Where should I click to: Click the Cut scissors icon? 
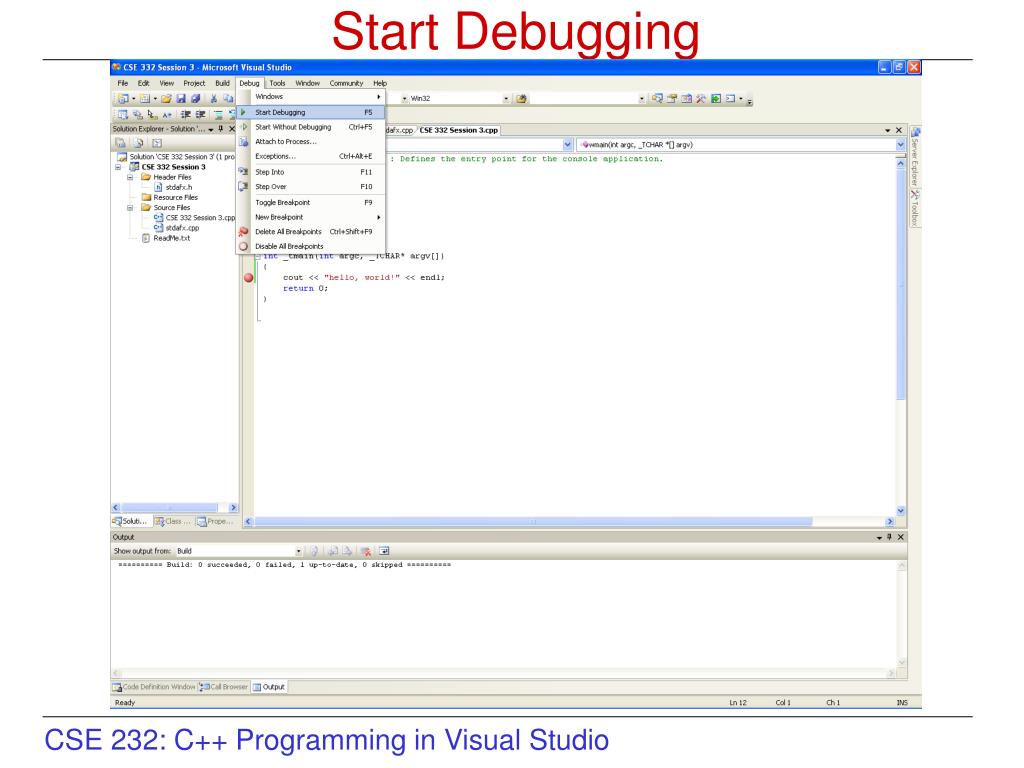click(x=214, y=99)
